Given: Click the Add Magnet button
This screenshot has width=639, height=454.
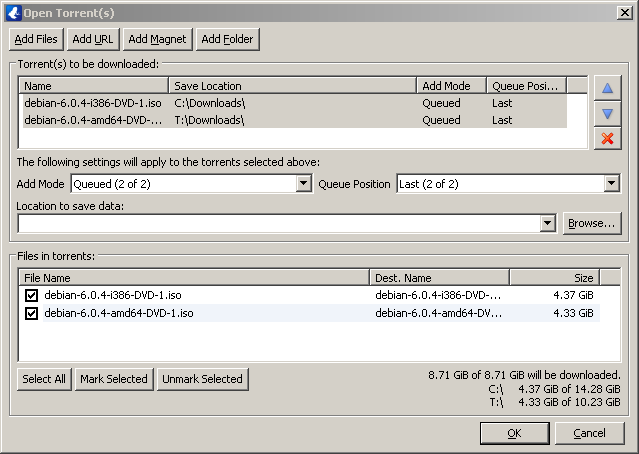Looking at the screenshot, I should click(158, 39).
